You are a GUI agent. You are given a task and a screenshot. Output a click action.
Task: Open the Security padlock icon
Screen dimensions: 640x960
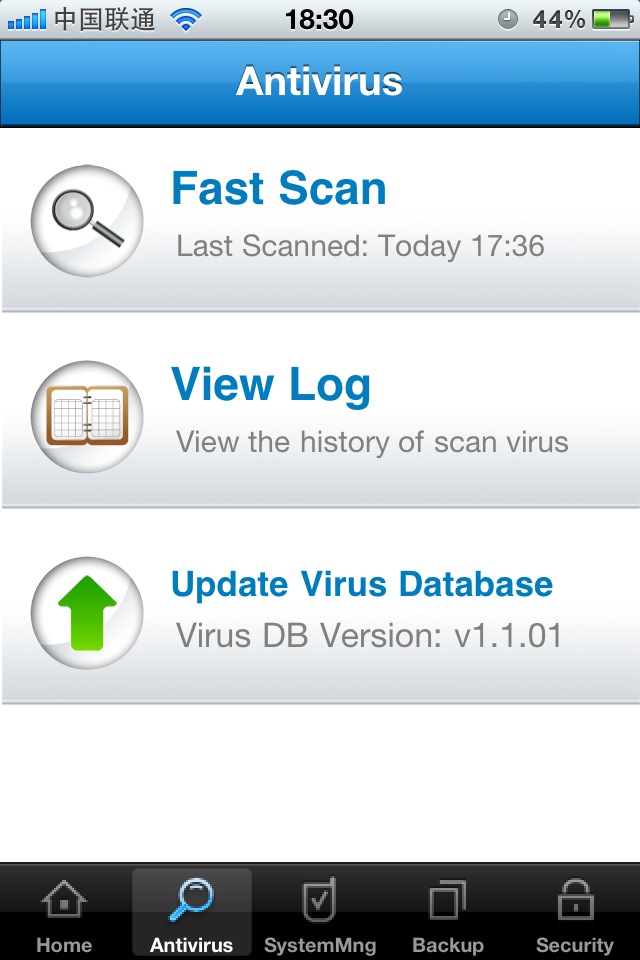(x=575, y=900)
